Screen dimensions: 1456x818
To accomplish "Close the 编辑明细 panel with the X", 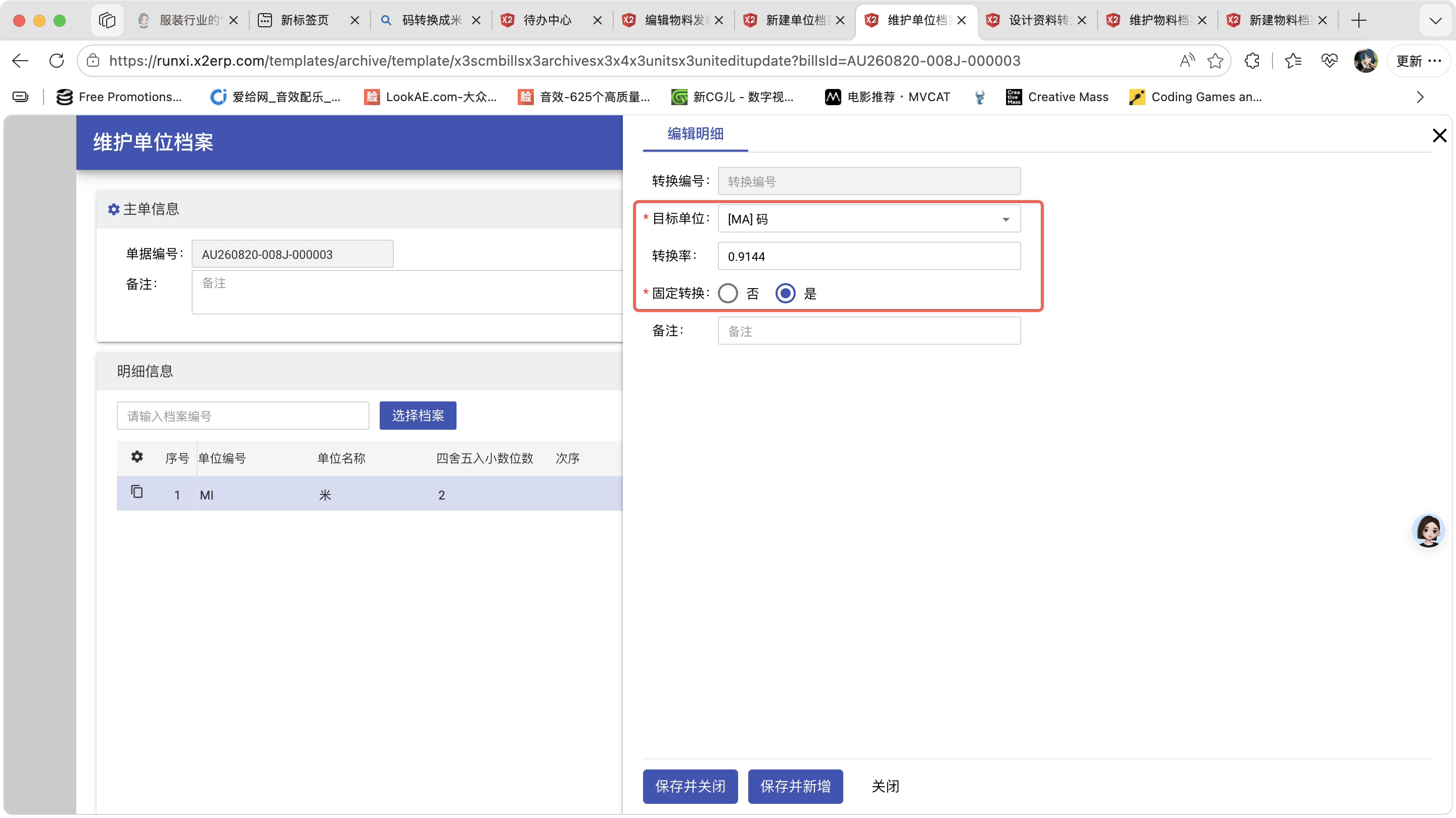I will tap(1439, 135).
